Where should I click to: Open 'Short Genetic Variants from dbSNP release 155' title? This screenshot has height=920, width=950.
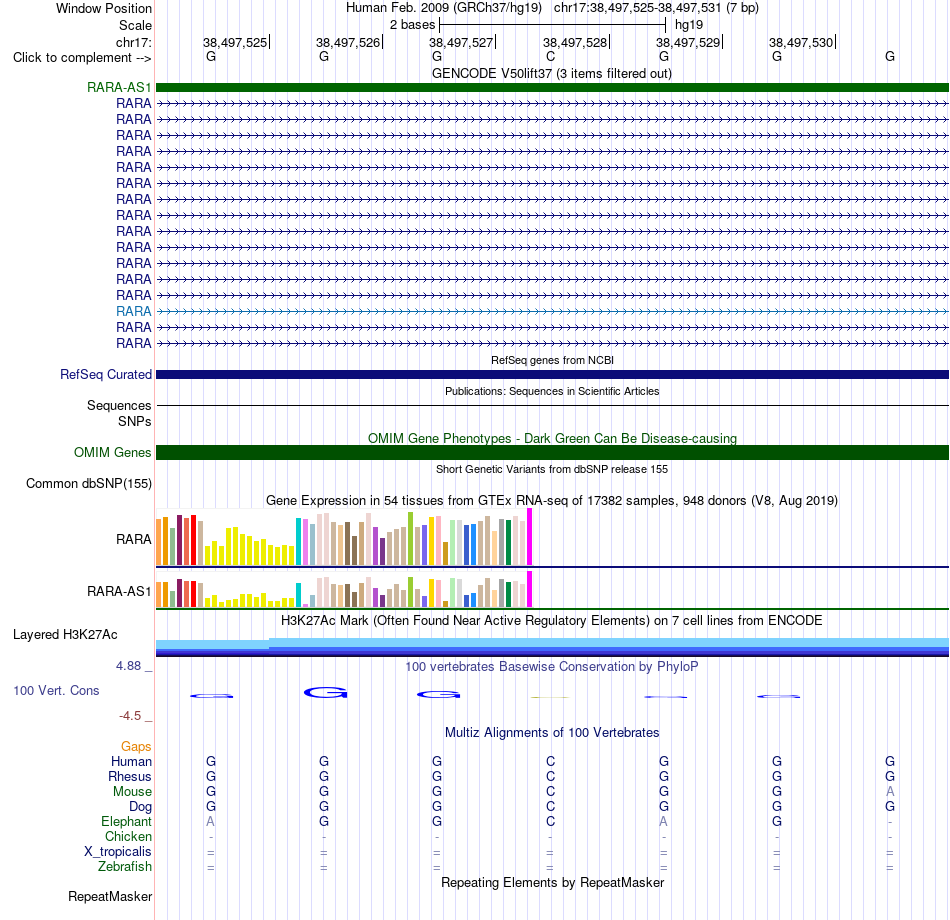552,469
